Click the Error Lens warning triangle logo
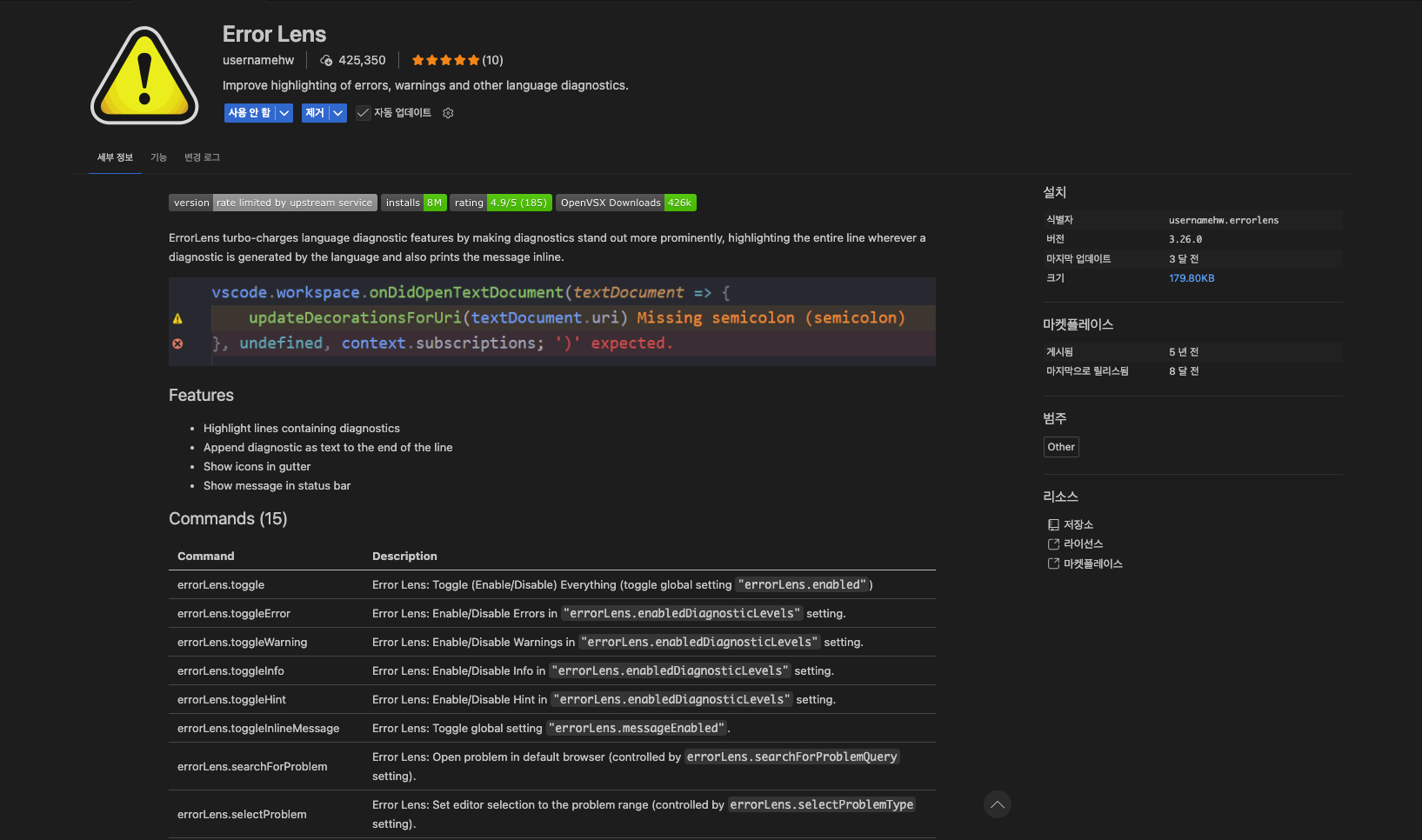Viewport: 1422px width, 840px height. [144, 76]
